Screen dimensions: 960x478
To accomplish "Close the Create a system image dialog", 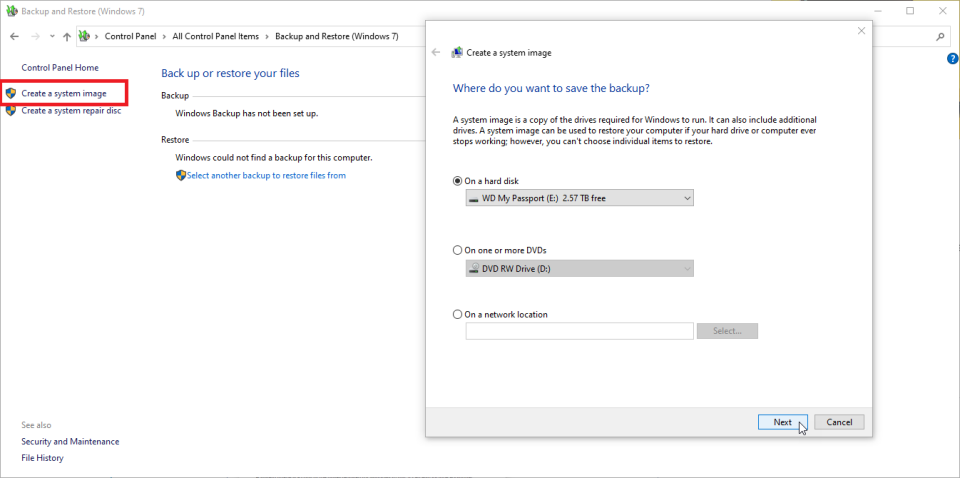I will click(861, 31).
